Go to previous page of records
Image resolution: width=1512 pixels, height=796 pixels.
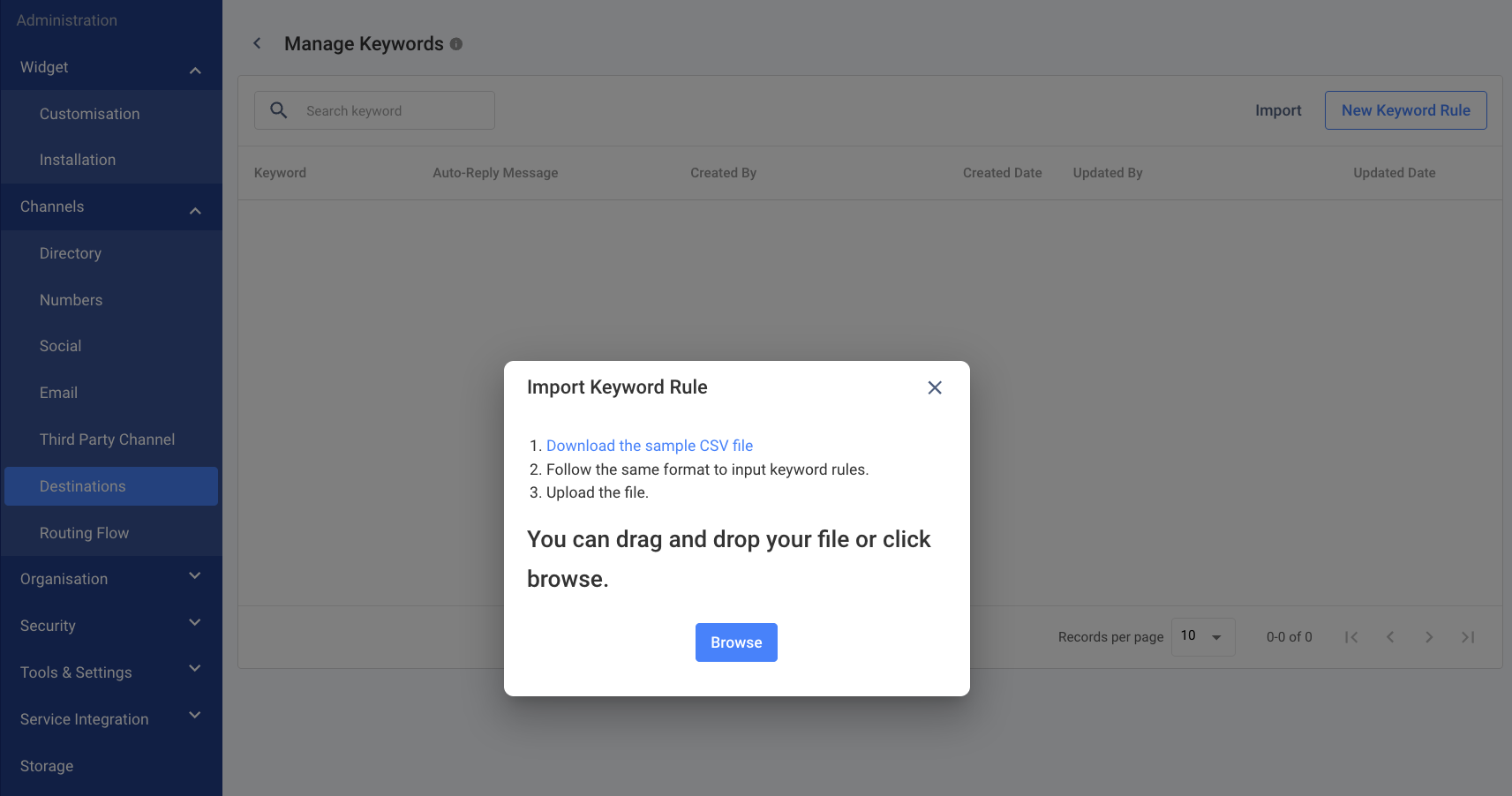1390,637
